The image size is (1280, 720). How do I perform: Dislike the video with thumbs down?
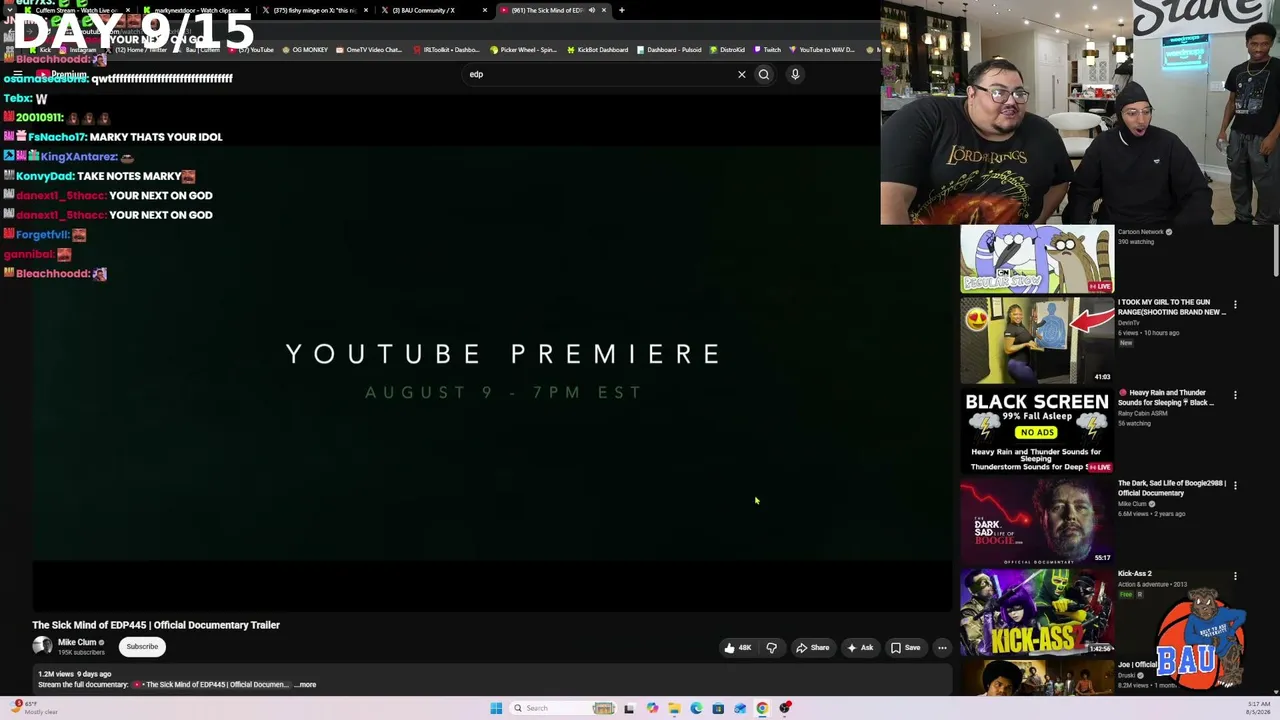click(x=771, y=648)
